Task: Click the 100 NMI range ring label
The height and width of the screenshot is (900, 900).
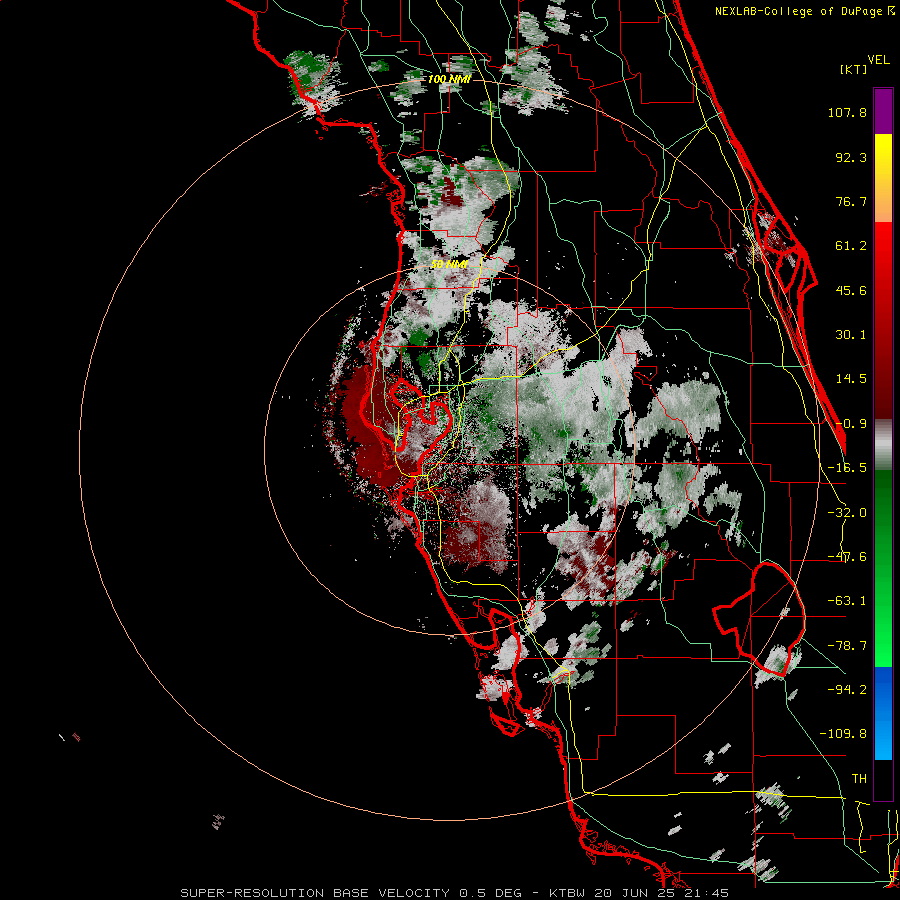Action: pyautogui.click(x=449, y=79)
